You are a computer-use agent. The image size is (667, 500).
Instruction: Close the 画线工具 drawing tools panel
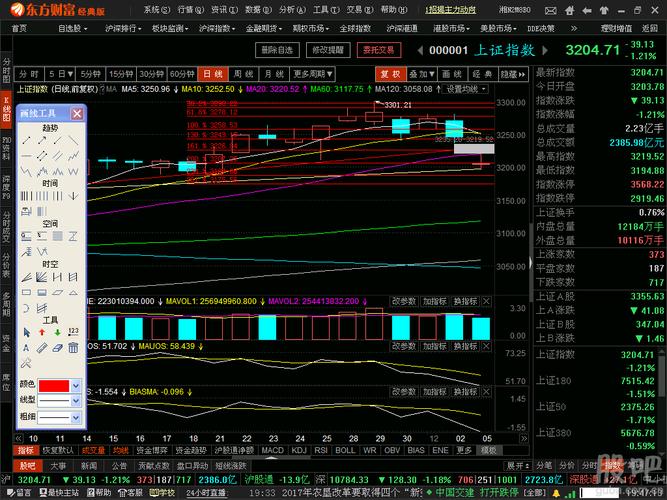click(79, 113)
